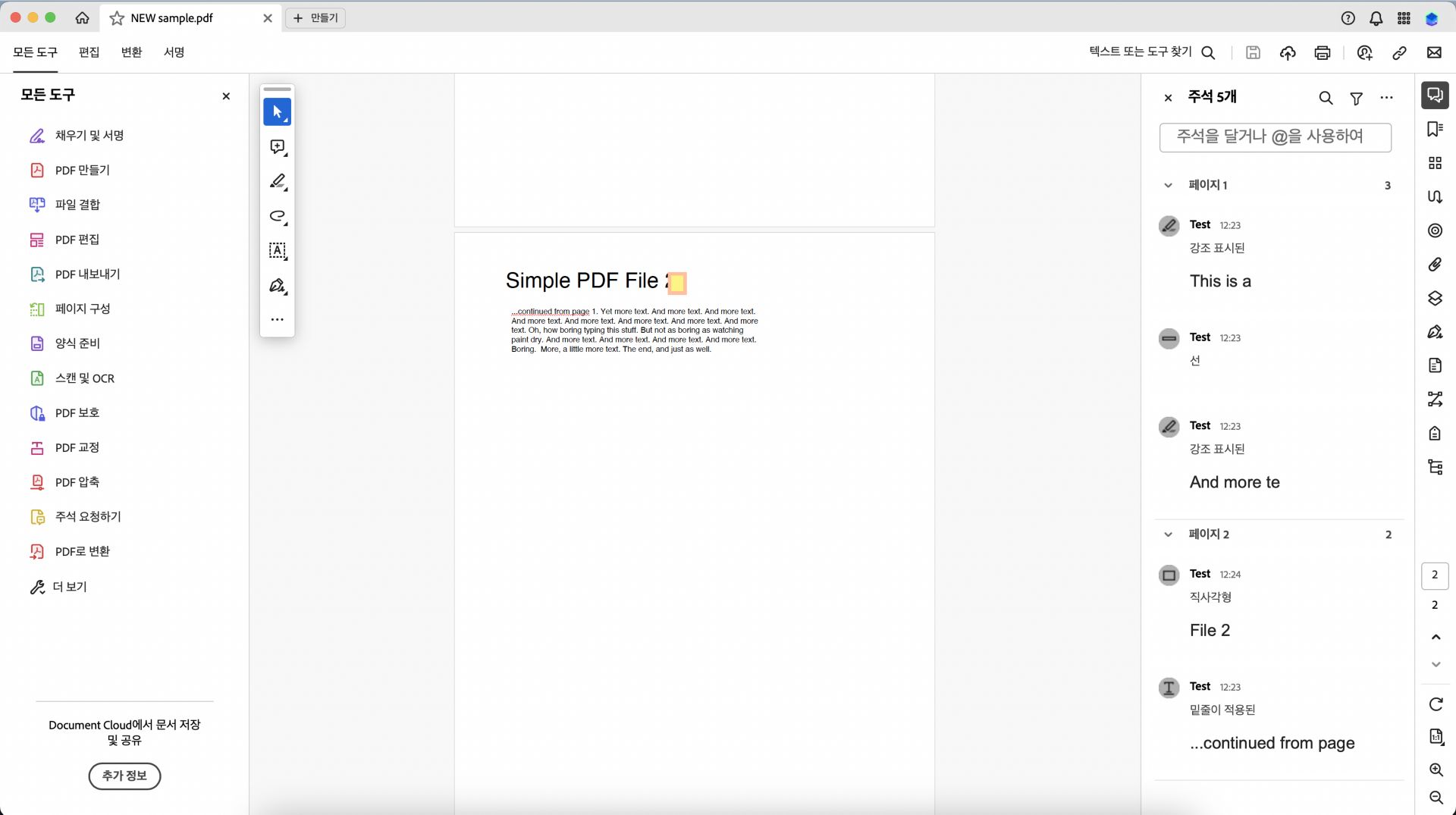Zoom out of the document
1456x815 pixels.
point(1436,798)
